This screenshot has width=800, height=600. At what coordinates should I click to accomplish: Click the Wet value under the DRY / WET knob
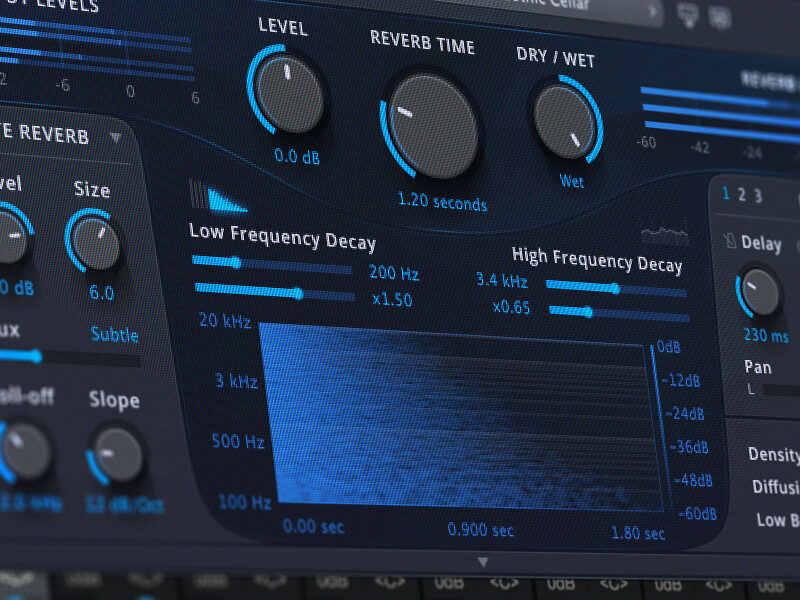(x=571, y=181)
